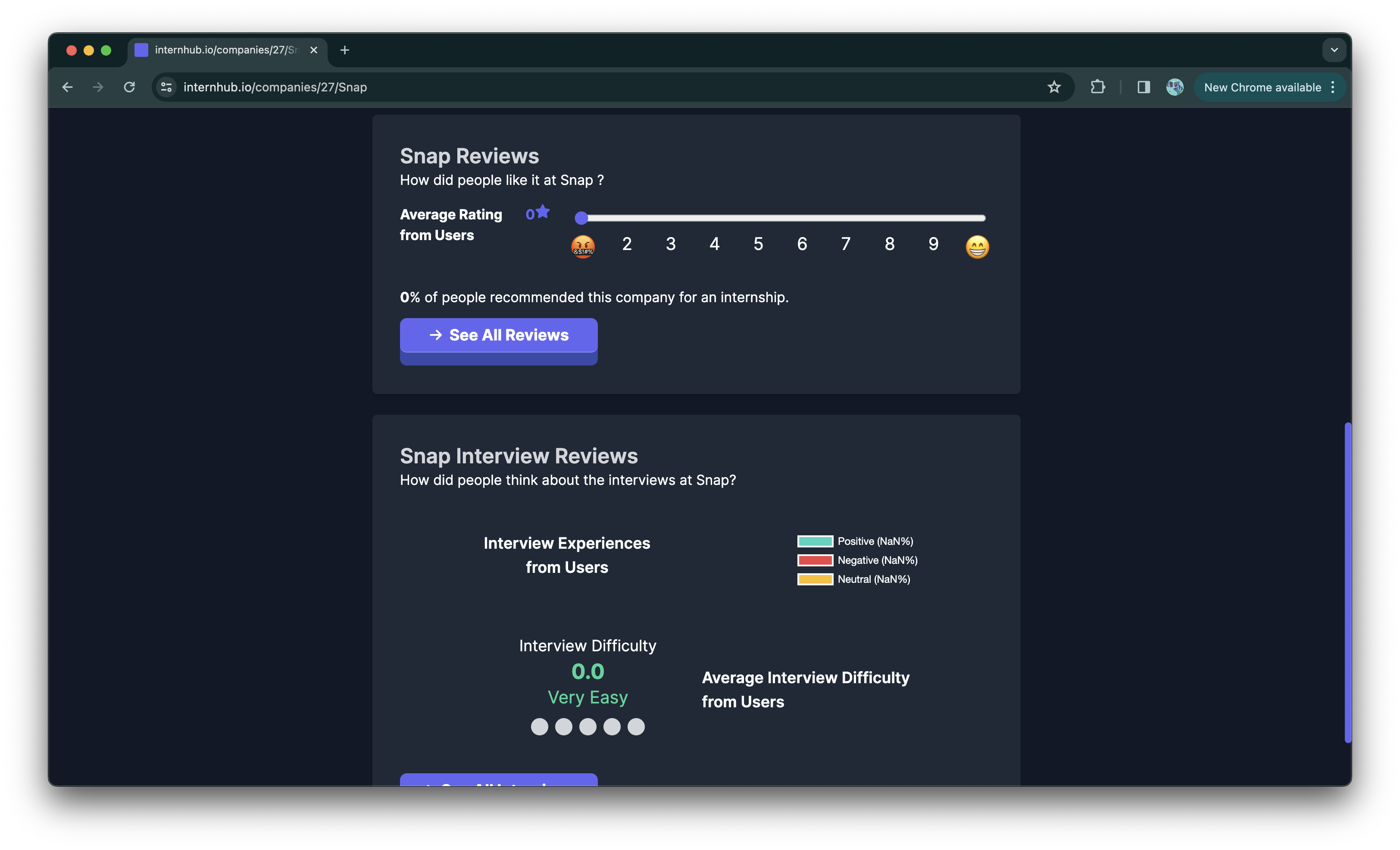Open a new tab with plus icon
1400x850 pixels.
(344, 50)
